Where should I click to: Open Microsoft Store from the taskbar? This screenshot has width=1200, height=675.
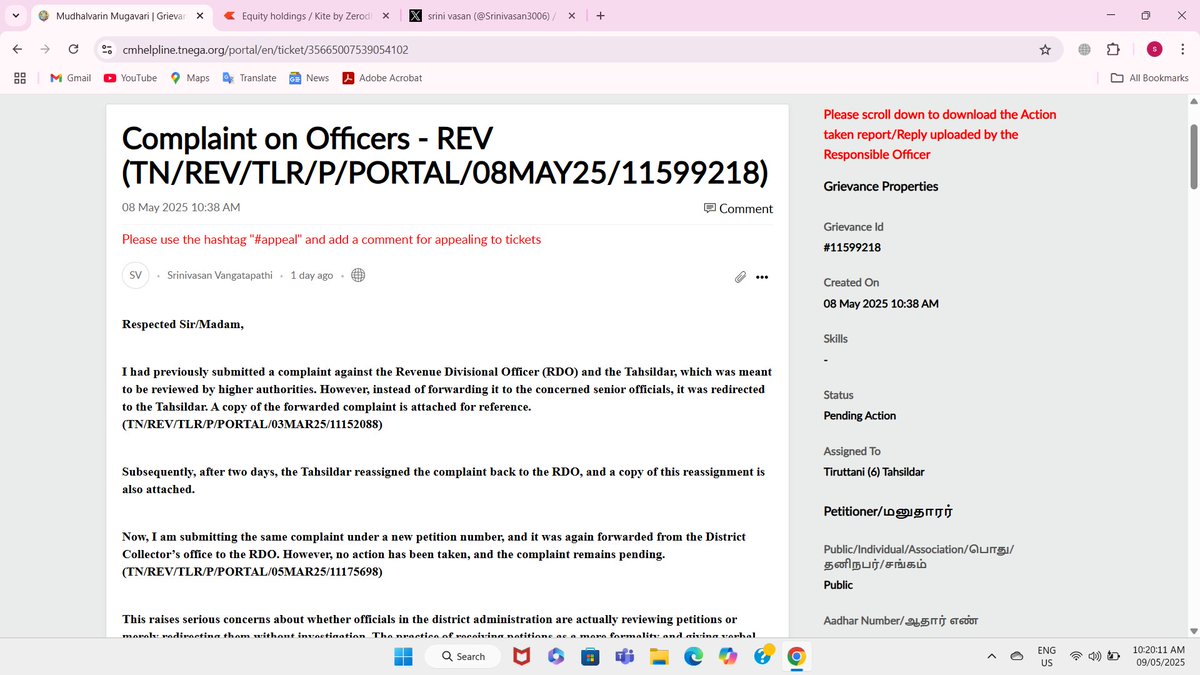590,656
